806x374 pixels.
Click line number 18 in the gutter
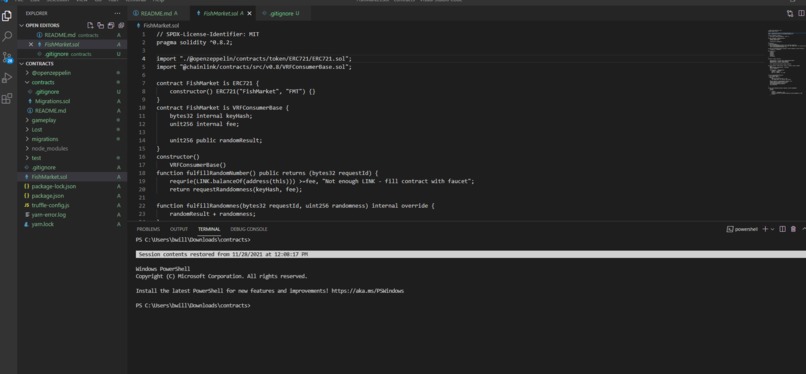coord(143,173)
